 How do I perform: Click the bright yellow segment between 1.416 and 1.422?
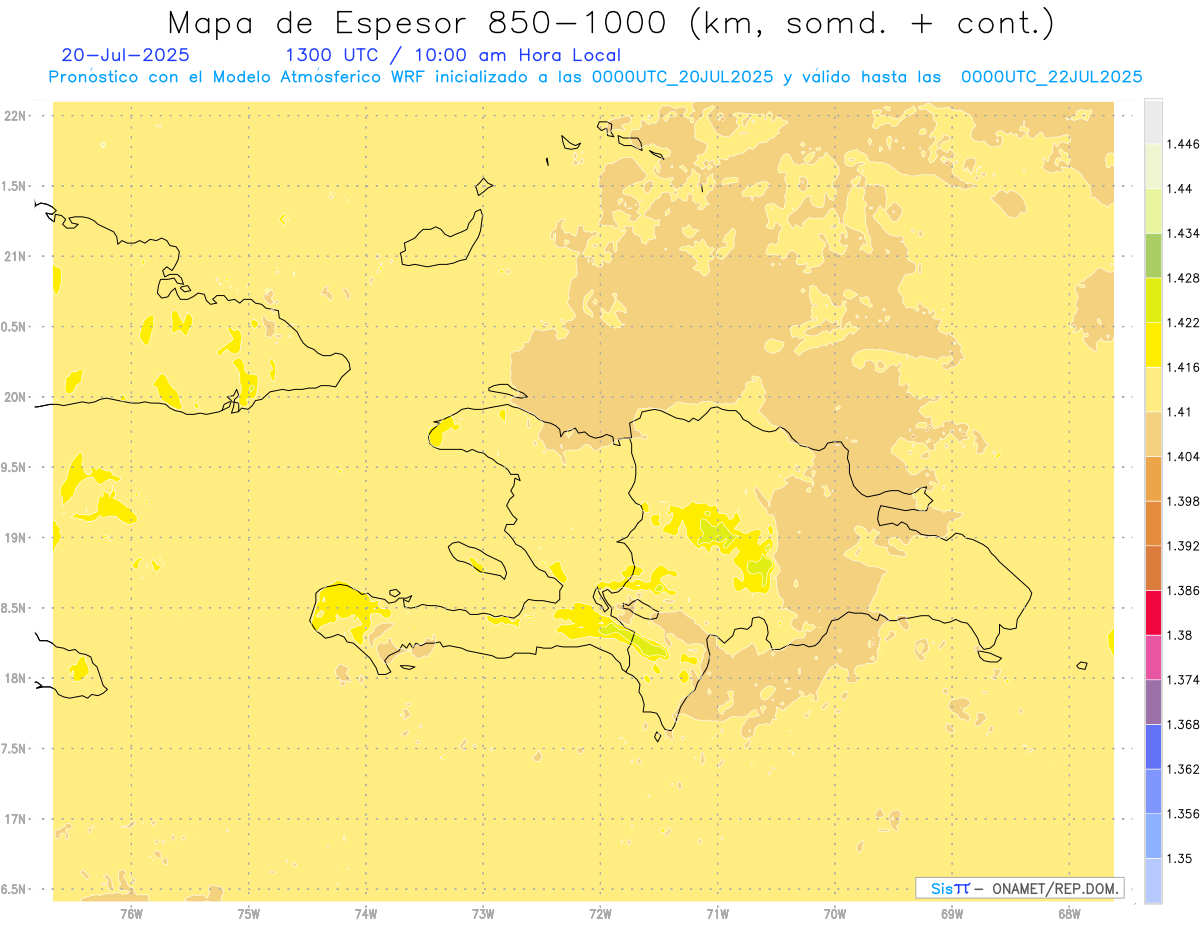[1153, 344]
